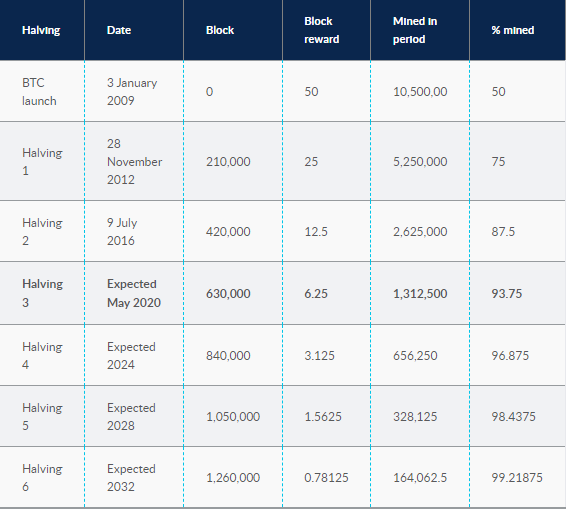Click the Expected 2028 date cell
This screenshot has width=569, height=512.
point(131,417)
